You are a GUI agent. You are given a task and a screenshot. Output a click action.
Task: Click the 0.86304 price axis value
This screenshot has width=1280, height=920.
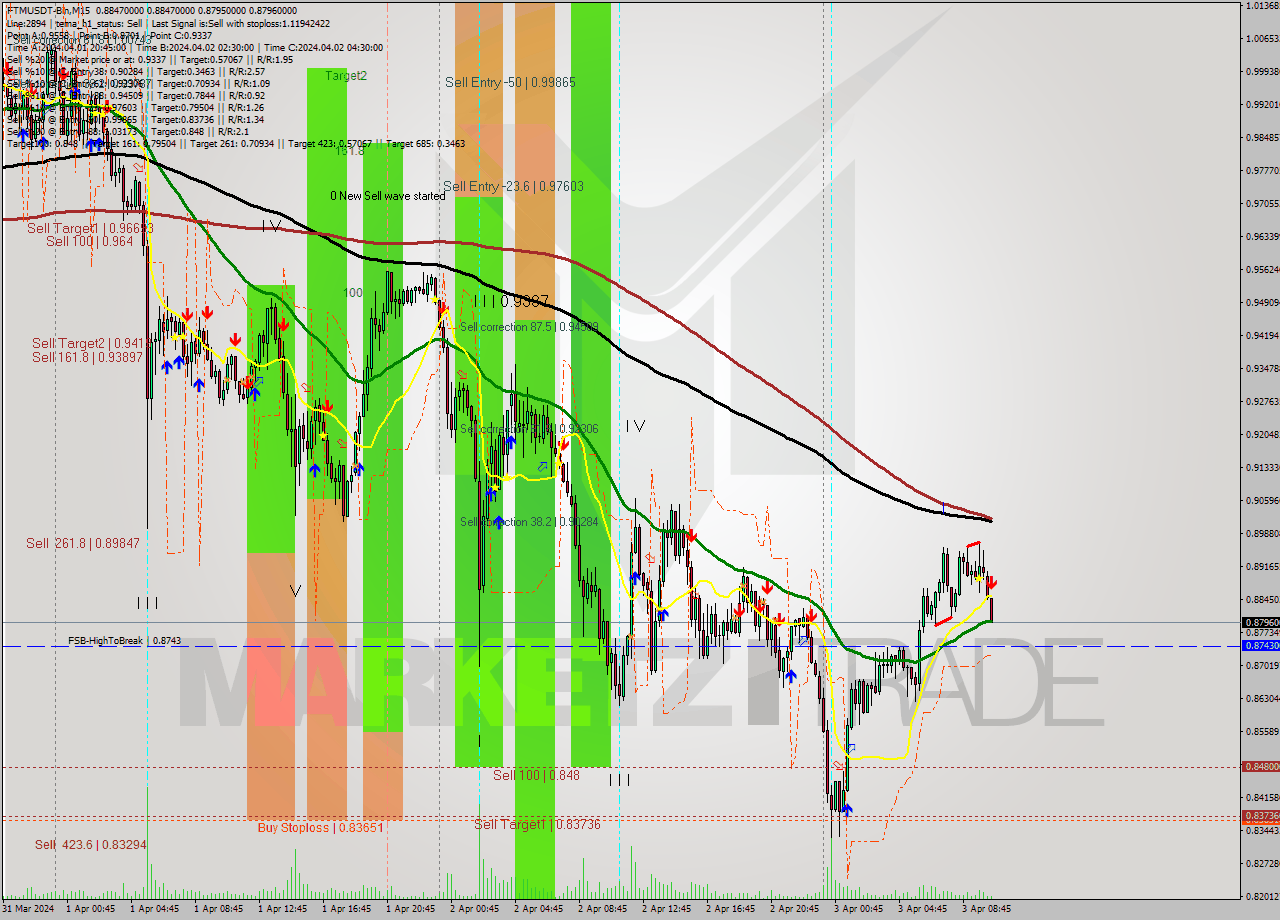(1263, 698)
